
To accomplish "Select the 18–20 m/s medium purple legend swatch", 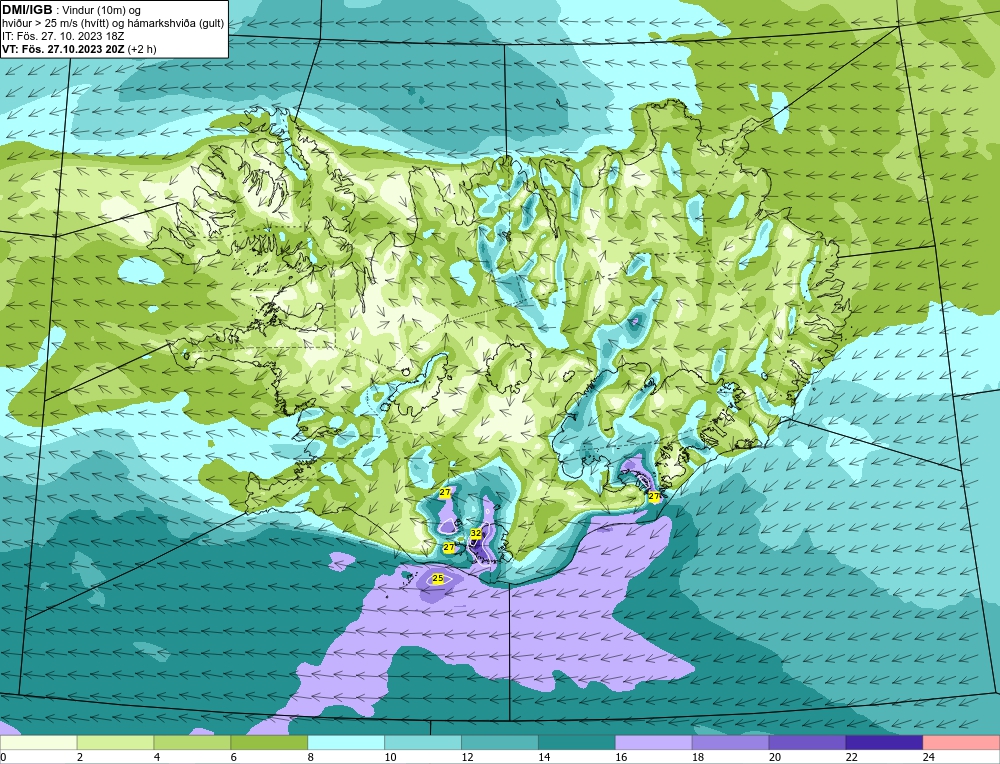I will pos(730,743).
